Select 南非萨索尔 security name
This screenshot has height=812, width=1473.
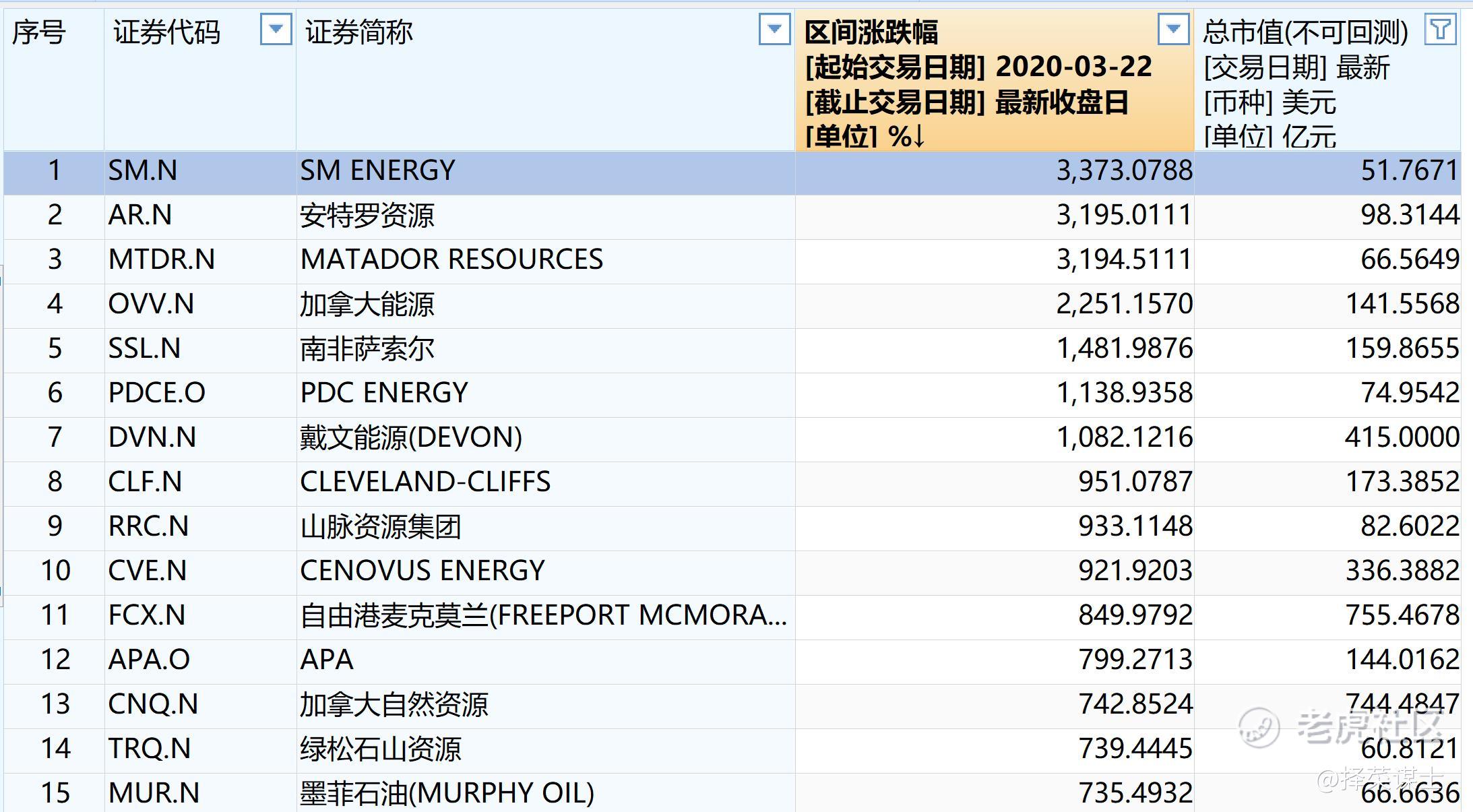(367, 348)
